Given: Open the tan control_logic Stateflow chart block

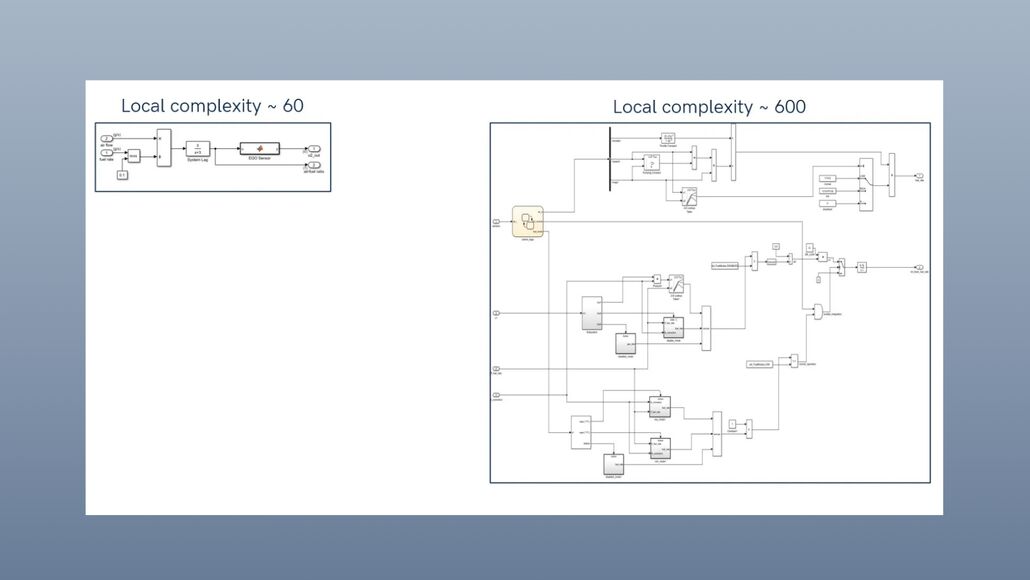Looking at the screenshot, I should pos(528,220).
